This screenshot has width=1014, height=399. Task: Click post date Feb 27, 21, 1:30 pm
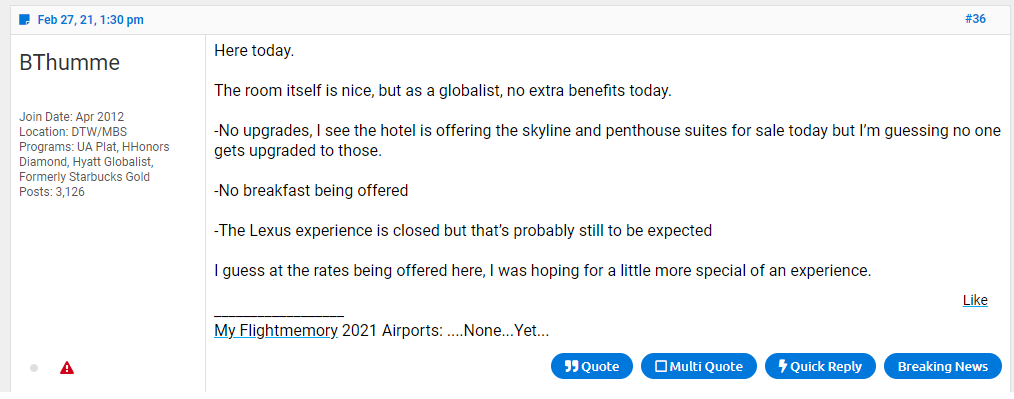click(91, 20)
